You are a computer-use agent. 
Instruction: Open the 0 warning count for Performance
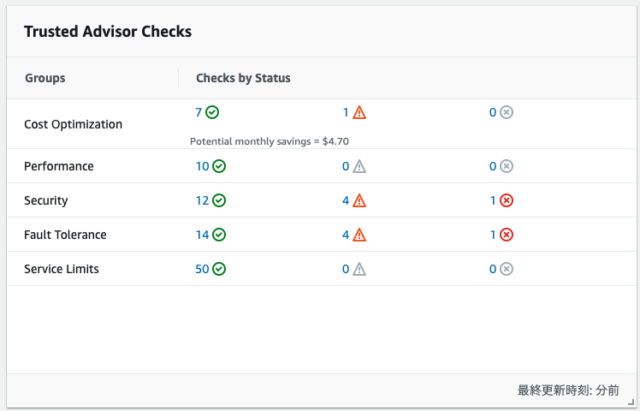(346, 166)
